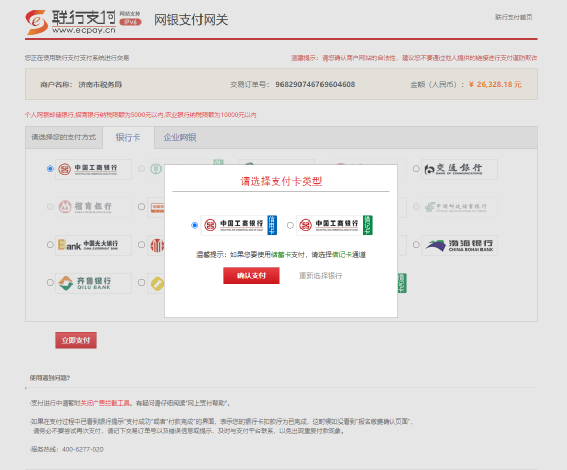
Task: Click the 中国光大银行 Everbright logo
Action: (x=93, y=245)
